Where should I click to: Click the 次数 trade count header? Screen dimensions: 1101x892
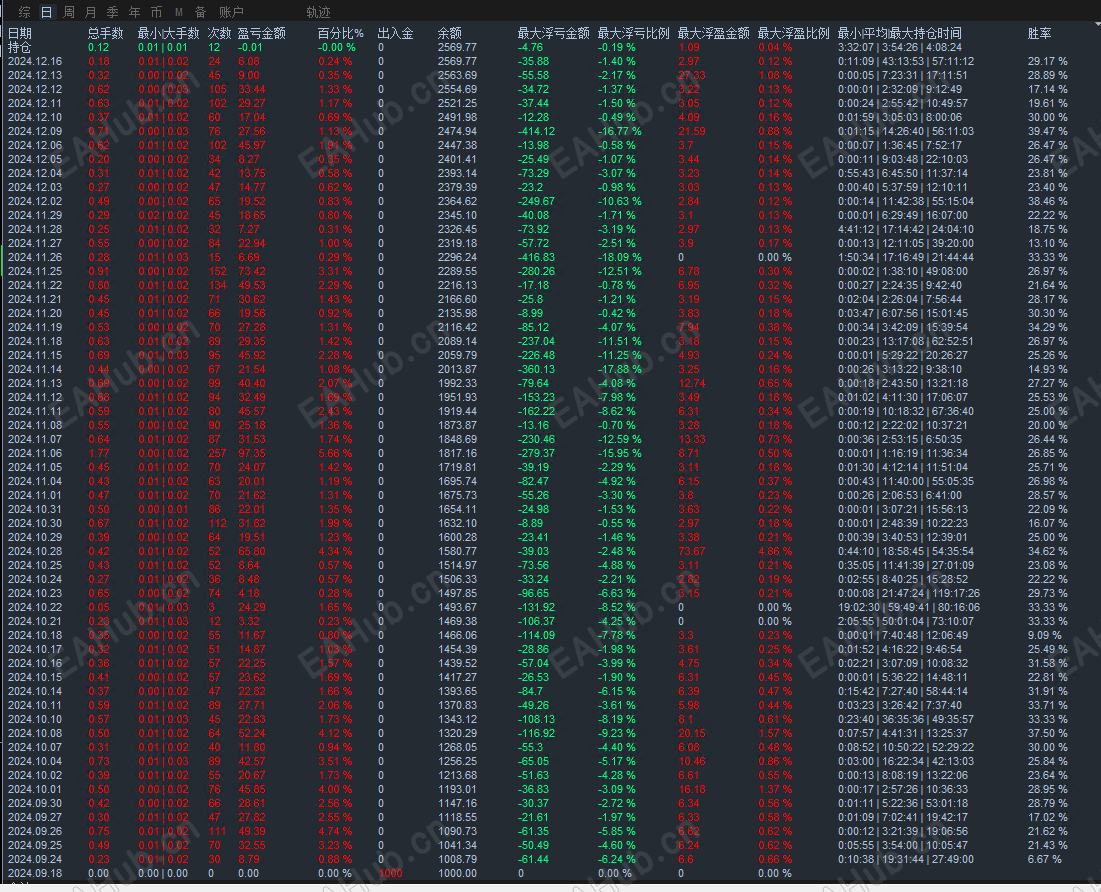(x=219, y=33)
